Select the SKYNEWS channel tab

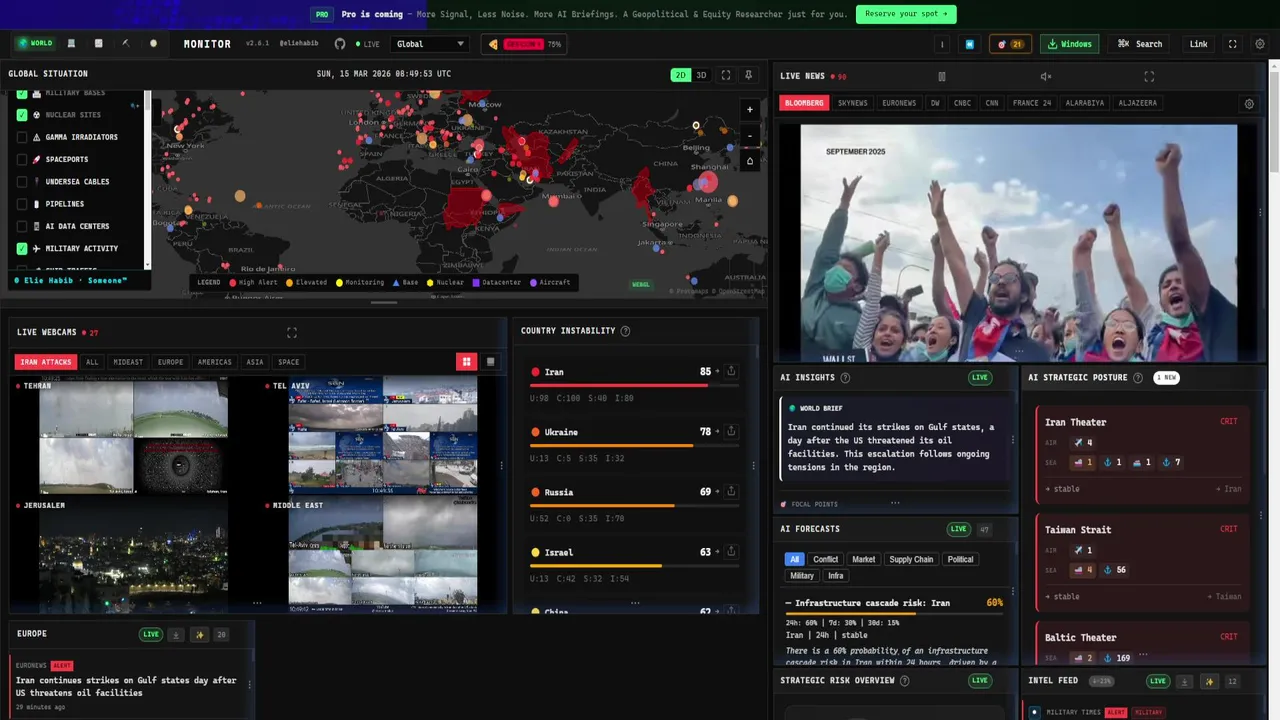(853, 103)
